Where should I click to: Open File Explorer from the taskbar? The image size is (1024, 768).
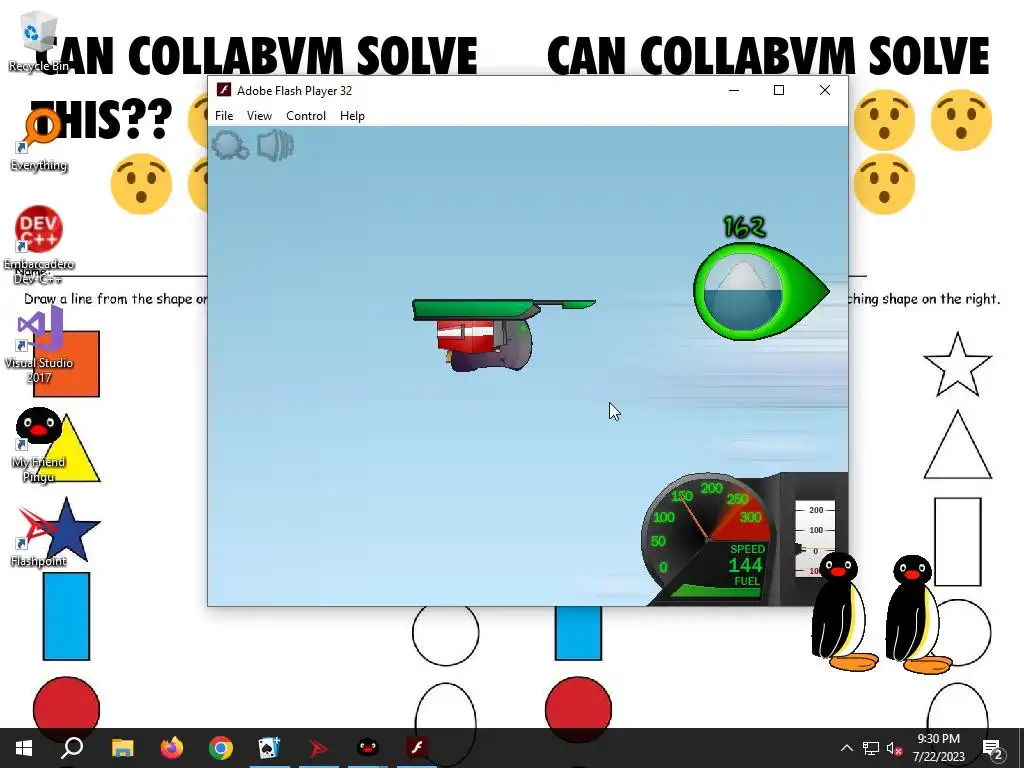(122, 748)
